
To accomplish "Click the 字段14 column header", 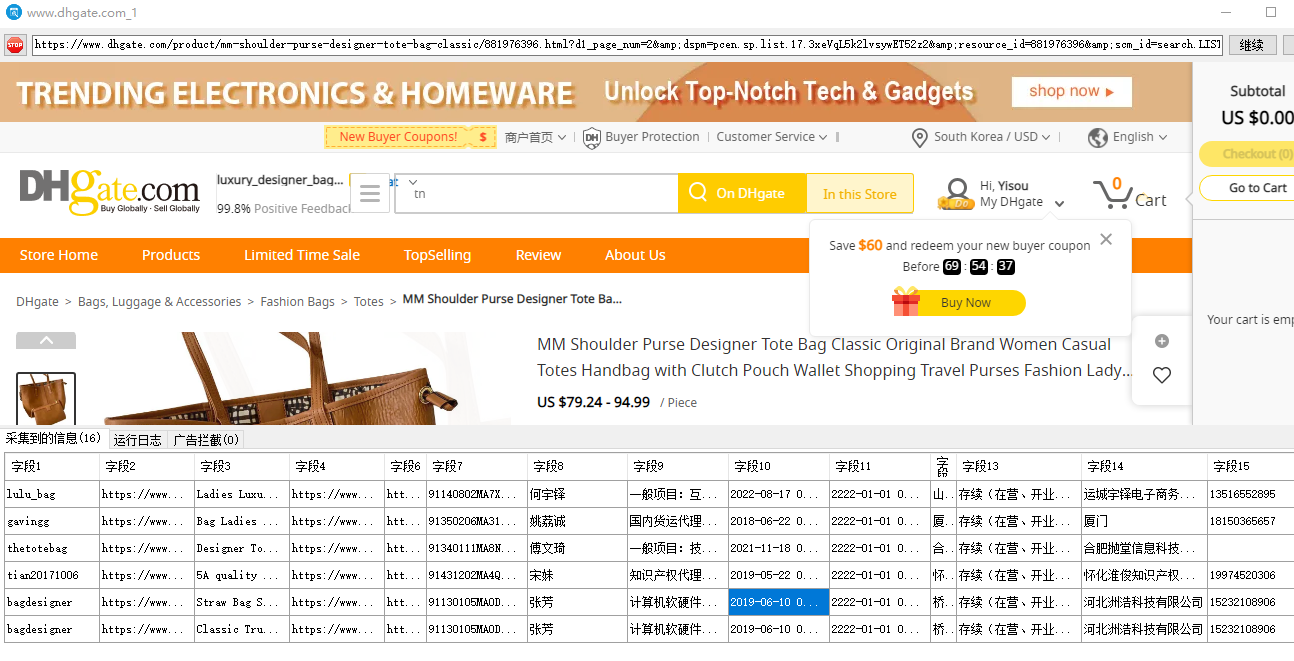I will coord(1144,467).
